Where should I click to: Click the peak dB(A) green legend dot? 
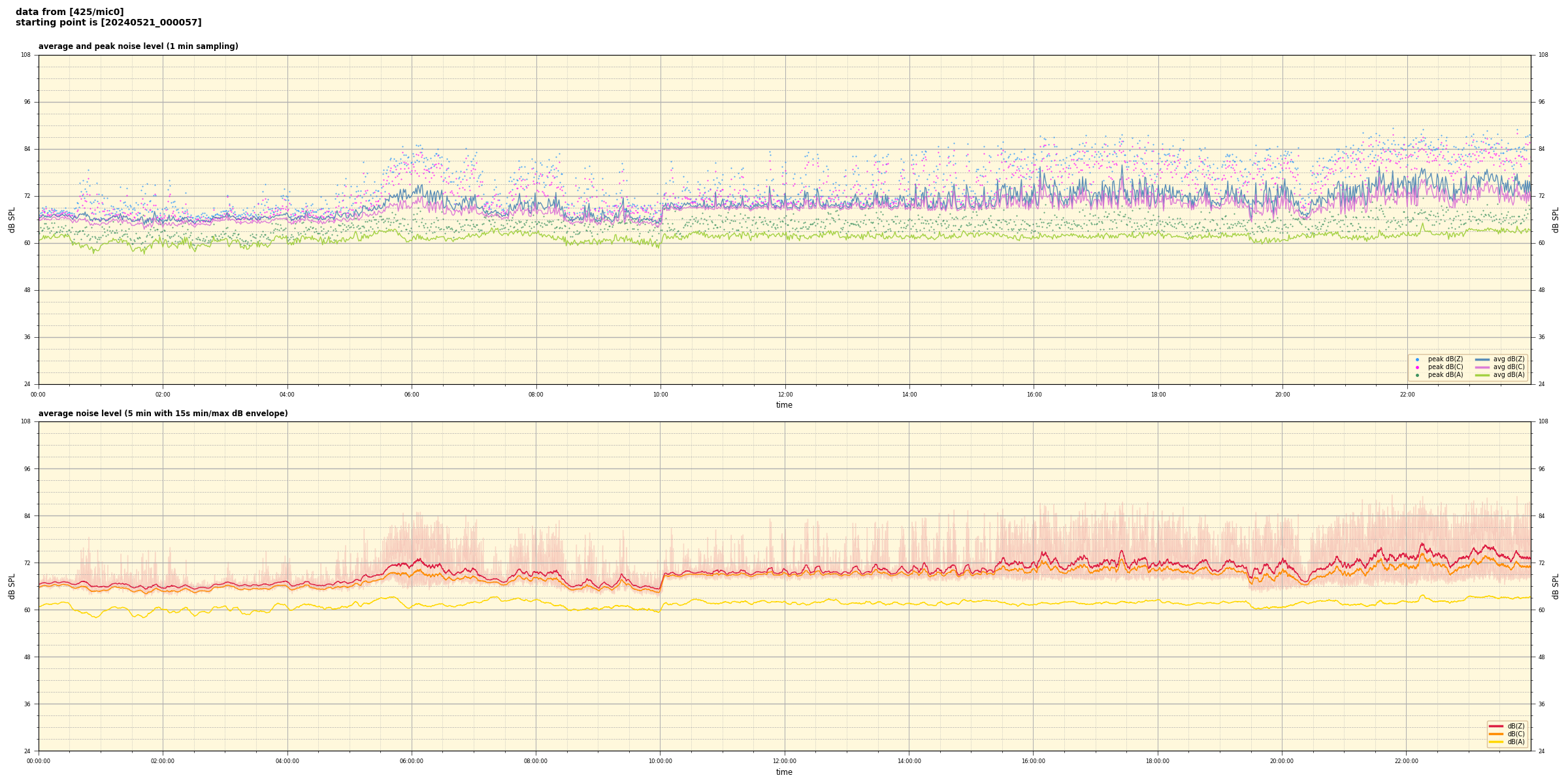click(1417, 375)
